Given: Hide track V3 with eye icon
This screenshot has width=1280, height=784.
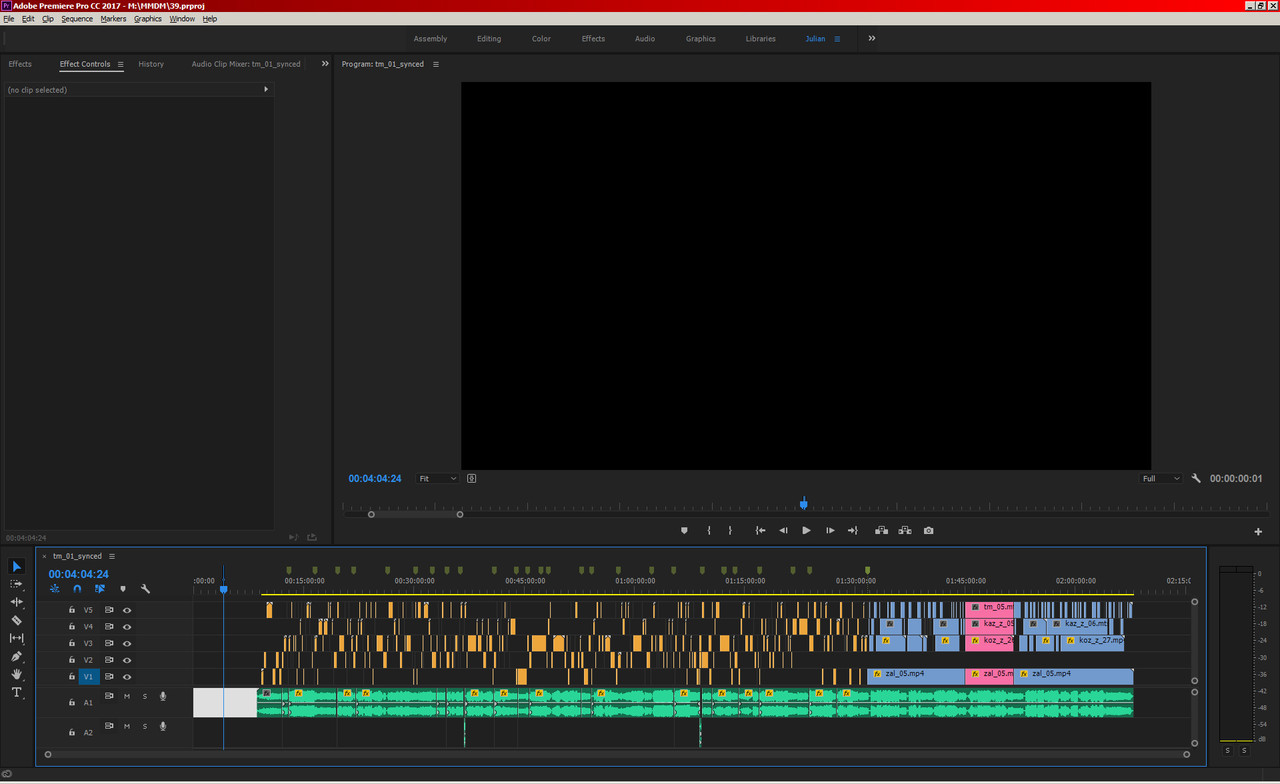Looking at the screenshot, I should pos(127,644).
